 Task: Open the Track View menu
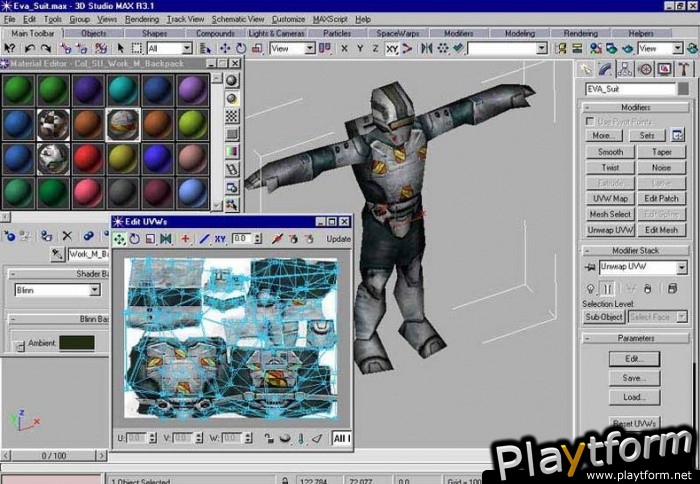click(x=185, y=19)
